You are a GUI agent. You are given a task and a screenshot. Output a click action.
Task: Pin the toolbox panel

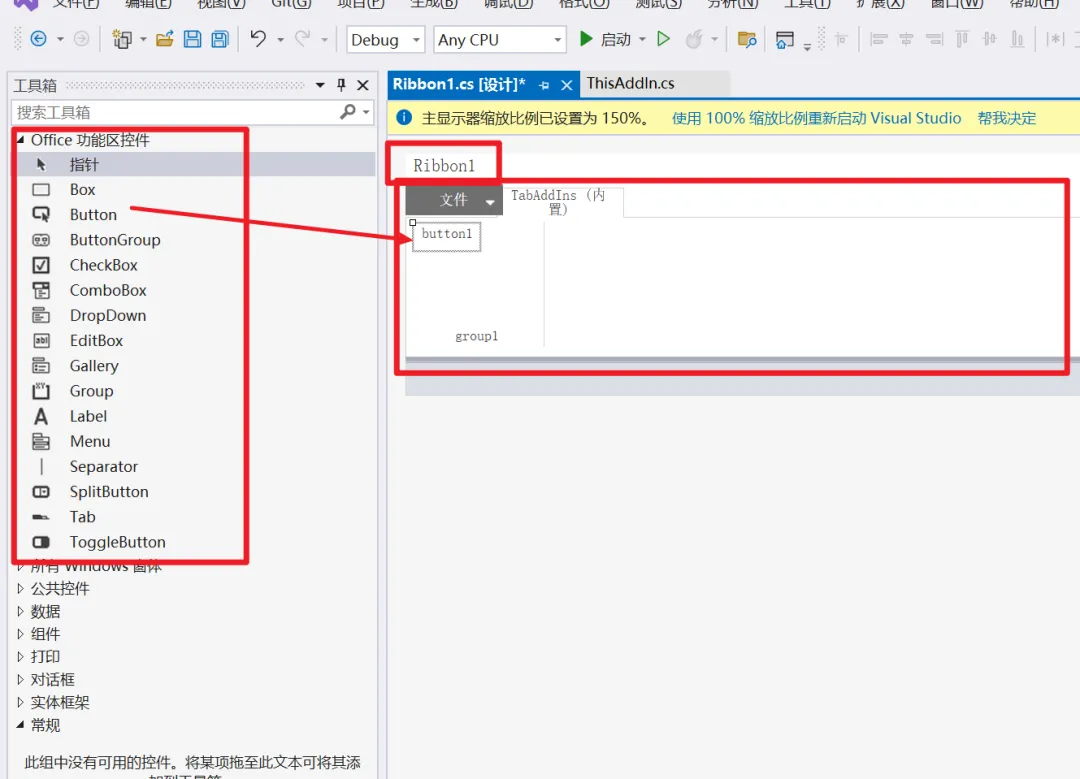tap(341, 85)
